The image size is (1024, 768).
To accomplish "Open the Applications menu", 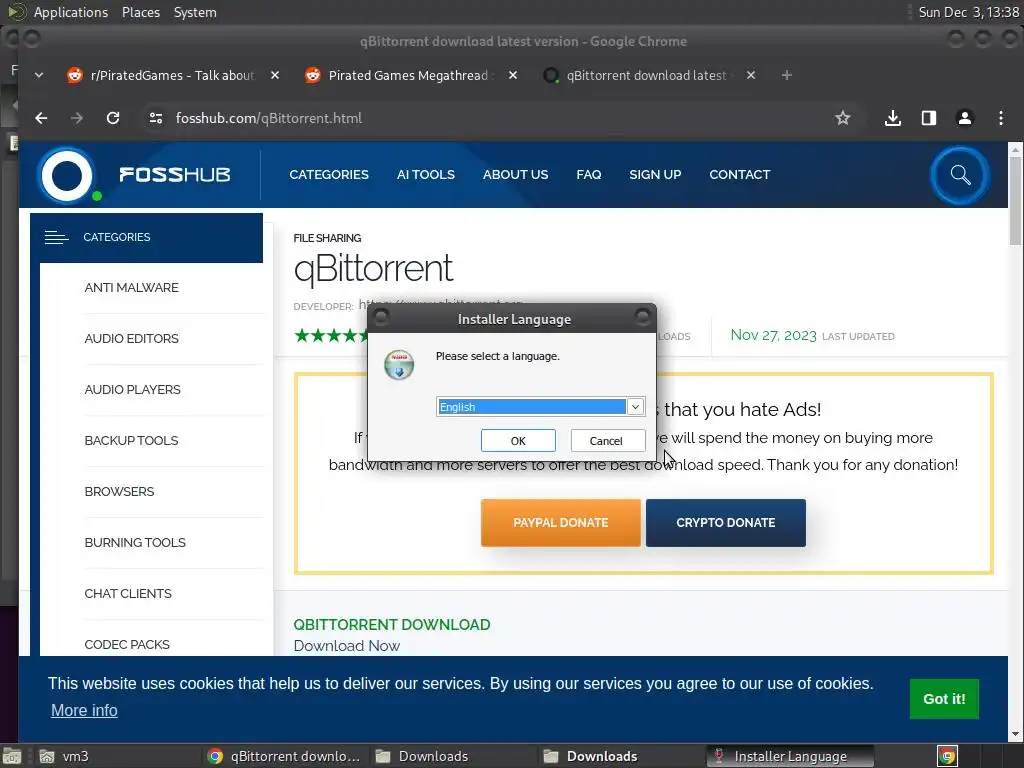I will [71, 12].
